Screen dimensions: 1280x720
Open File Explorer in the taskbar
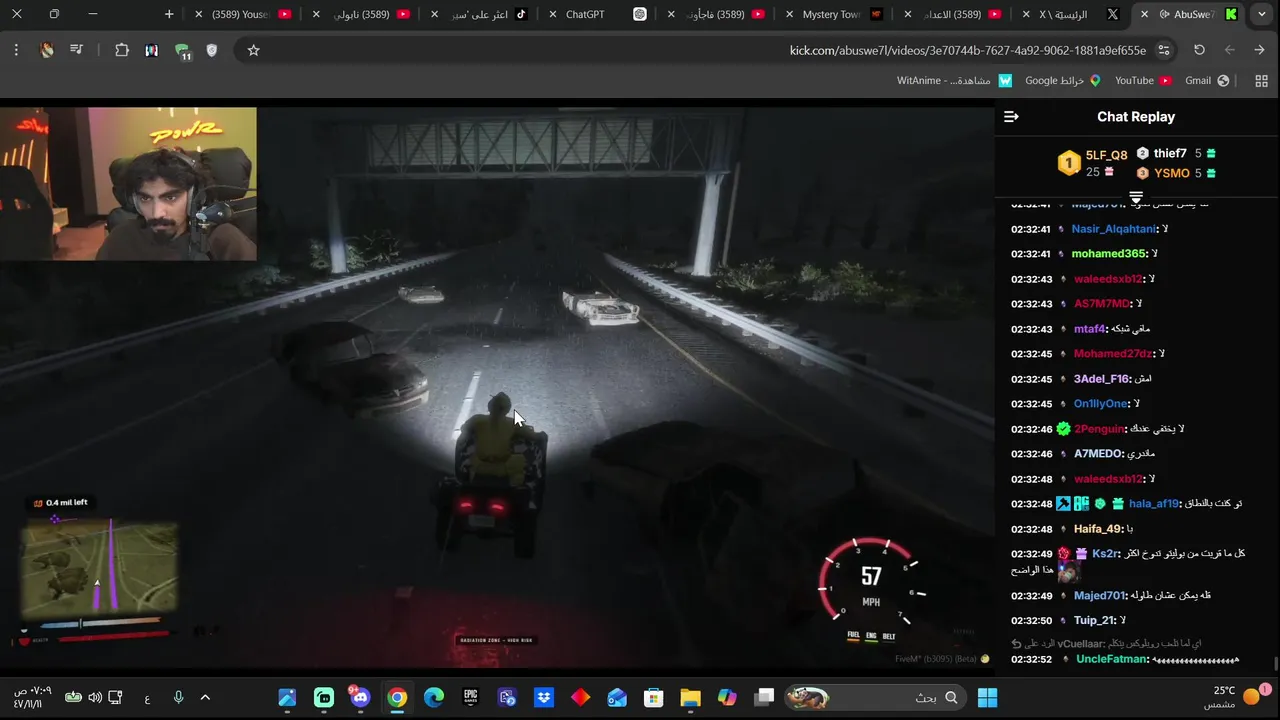(691, 697)
